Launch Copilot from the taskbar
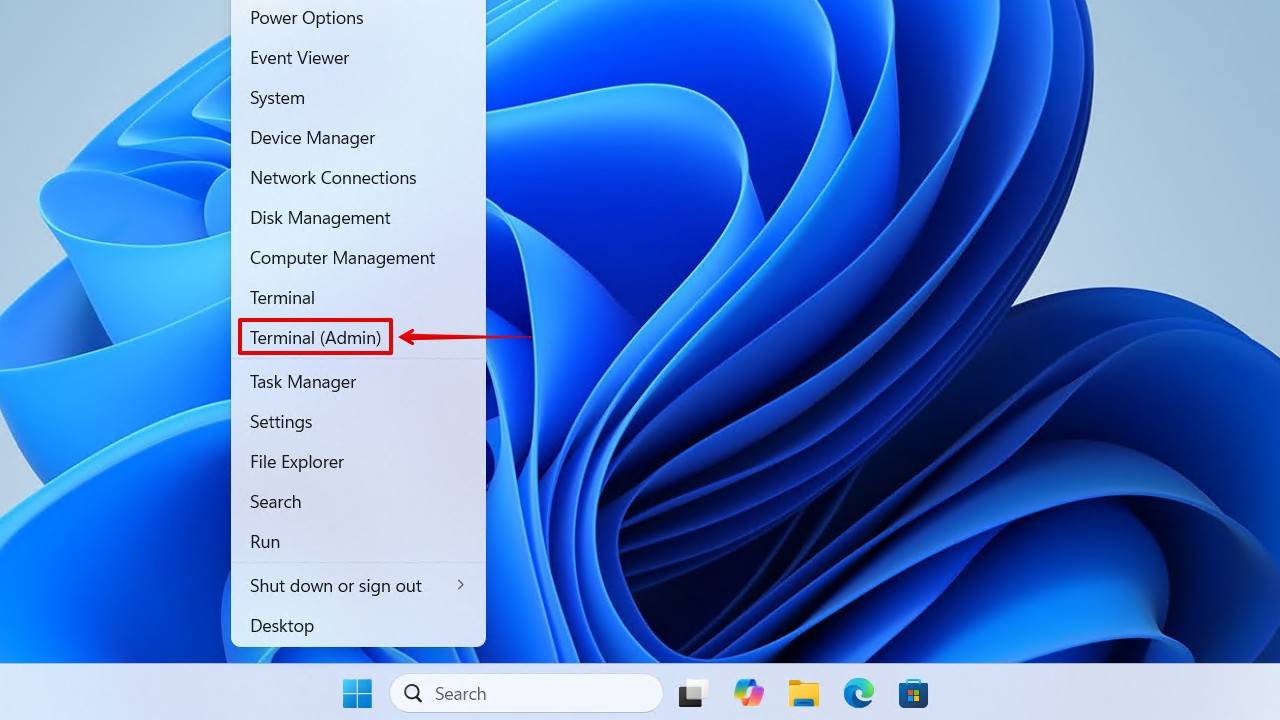1280x720 pixels. pos(748,693)
